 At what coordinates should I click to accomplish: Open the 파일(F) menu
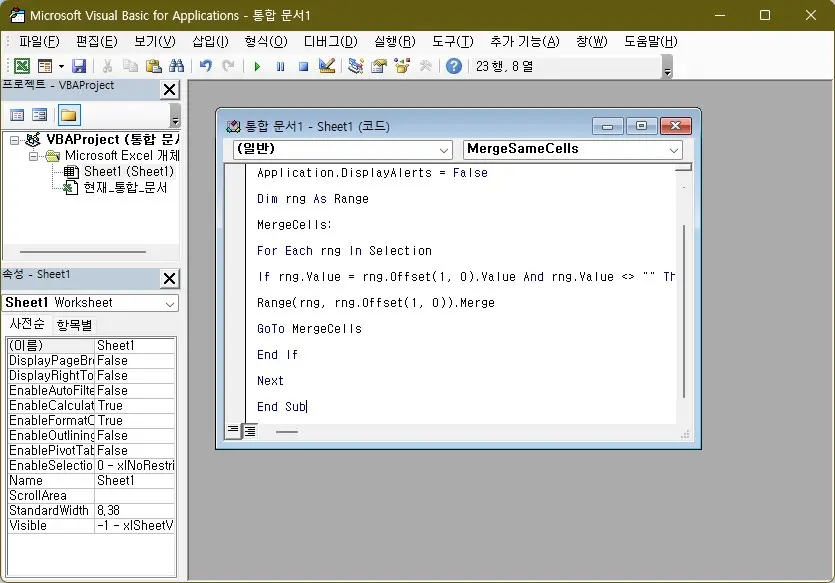pos(39,42)
